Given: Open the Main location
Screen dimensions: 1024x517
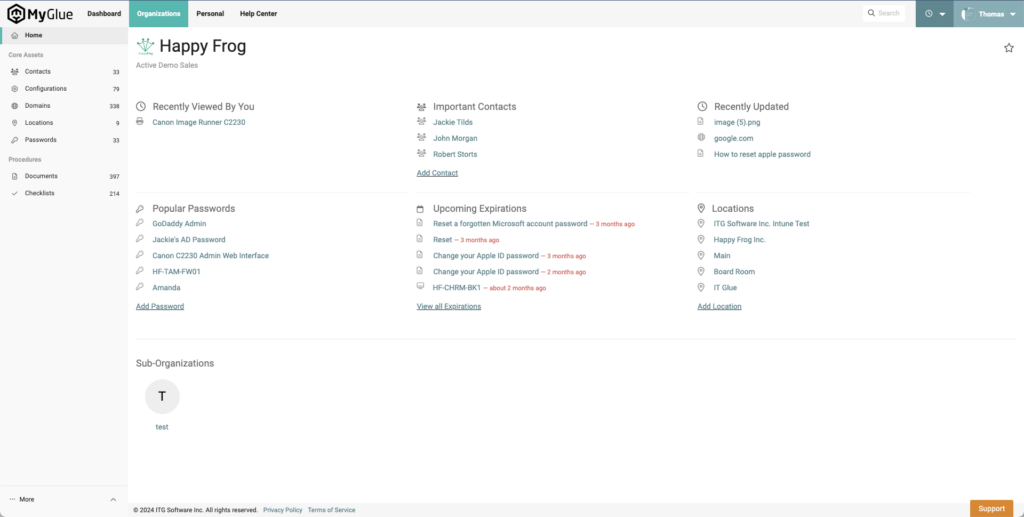Looking at the screenshot, I should pos(722,256).
